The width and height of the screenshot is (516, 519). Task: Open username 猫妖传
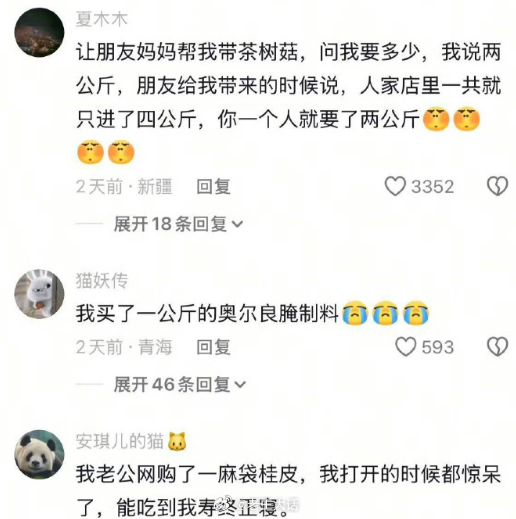coord(102,280)
